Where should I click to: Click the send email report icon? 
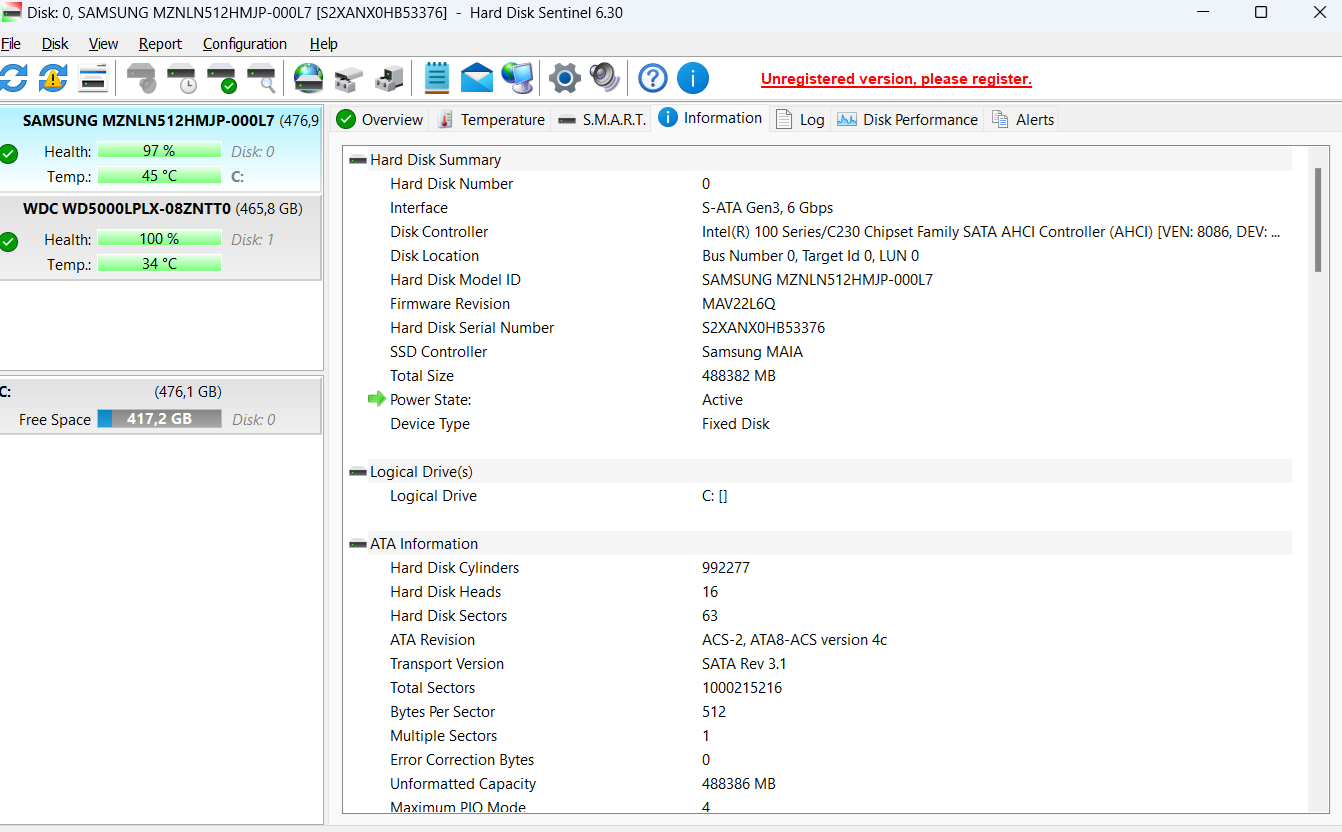[x=476, y=78]
